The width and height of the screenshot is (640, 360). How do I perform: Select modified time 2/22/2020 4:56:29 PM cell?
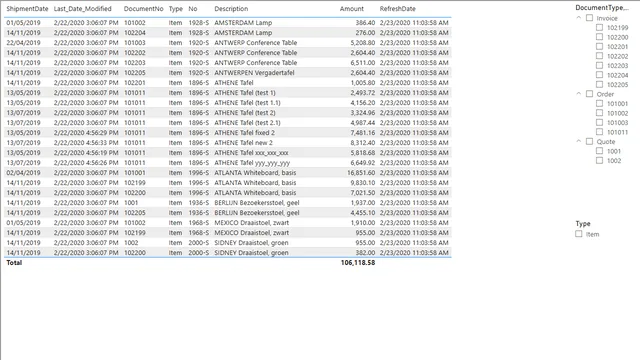pyautogui.click(x=86, y=133)
